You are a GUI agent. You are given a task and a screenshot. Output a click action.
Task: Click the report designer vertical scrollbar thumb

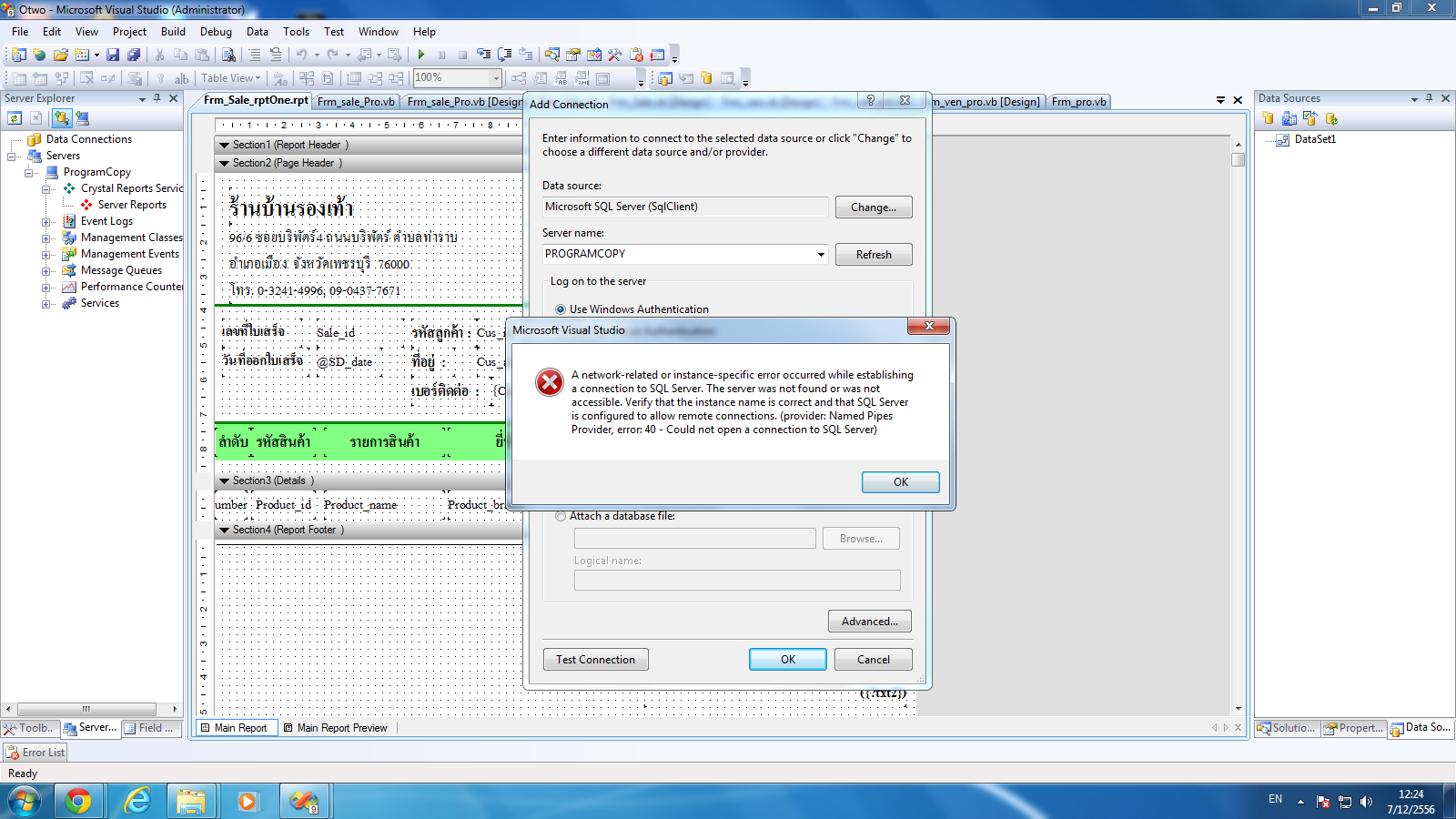(1238, 160)
